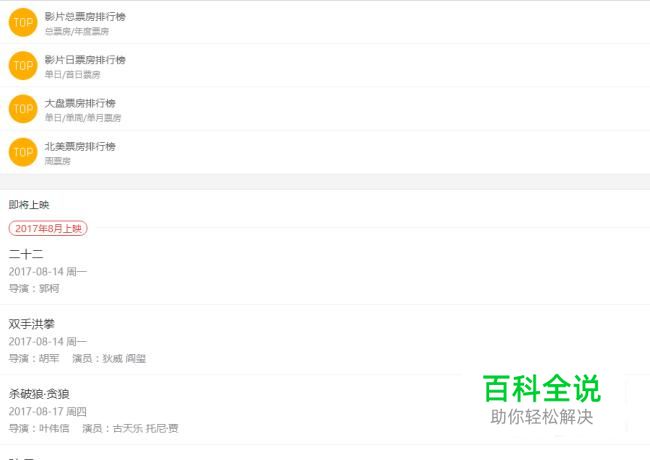Select the 单日/首日票房 subtitle
Image resolution: width=650 pixels, height=460 pixels.
(x=73, y=75)
